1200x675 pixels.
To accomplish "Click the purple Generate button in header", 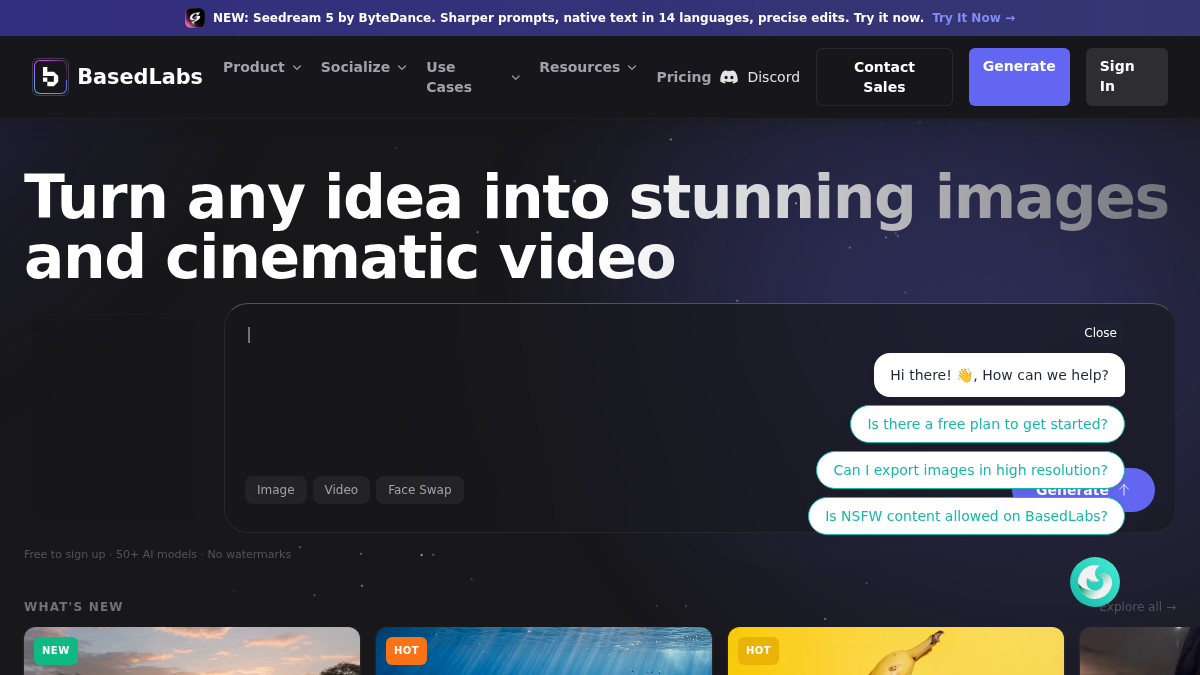I will 1019,77.
